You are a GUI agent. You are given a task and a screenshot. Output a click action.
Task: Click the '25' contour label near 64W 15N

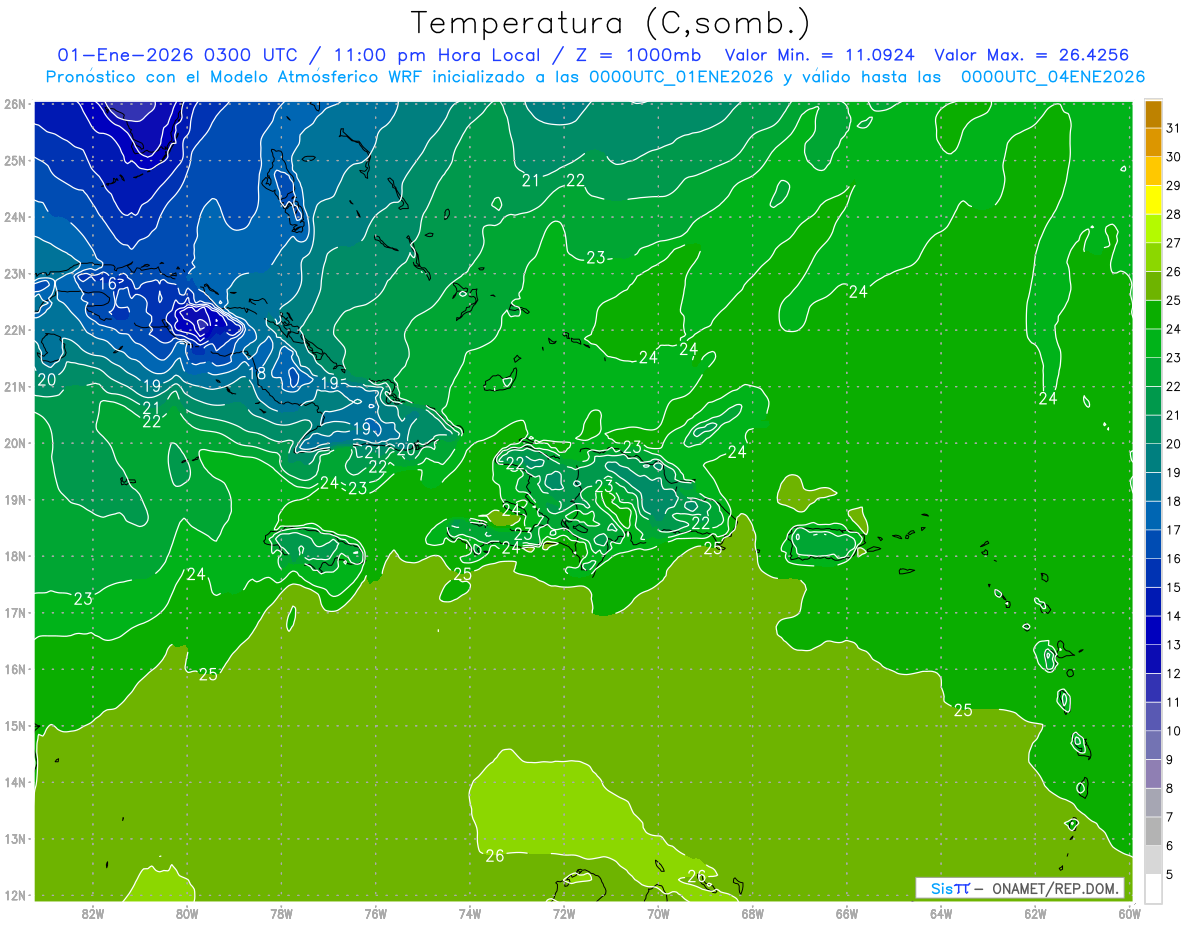pos(963,710)
